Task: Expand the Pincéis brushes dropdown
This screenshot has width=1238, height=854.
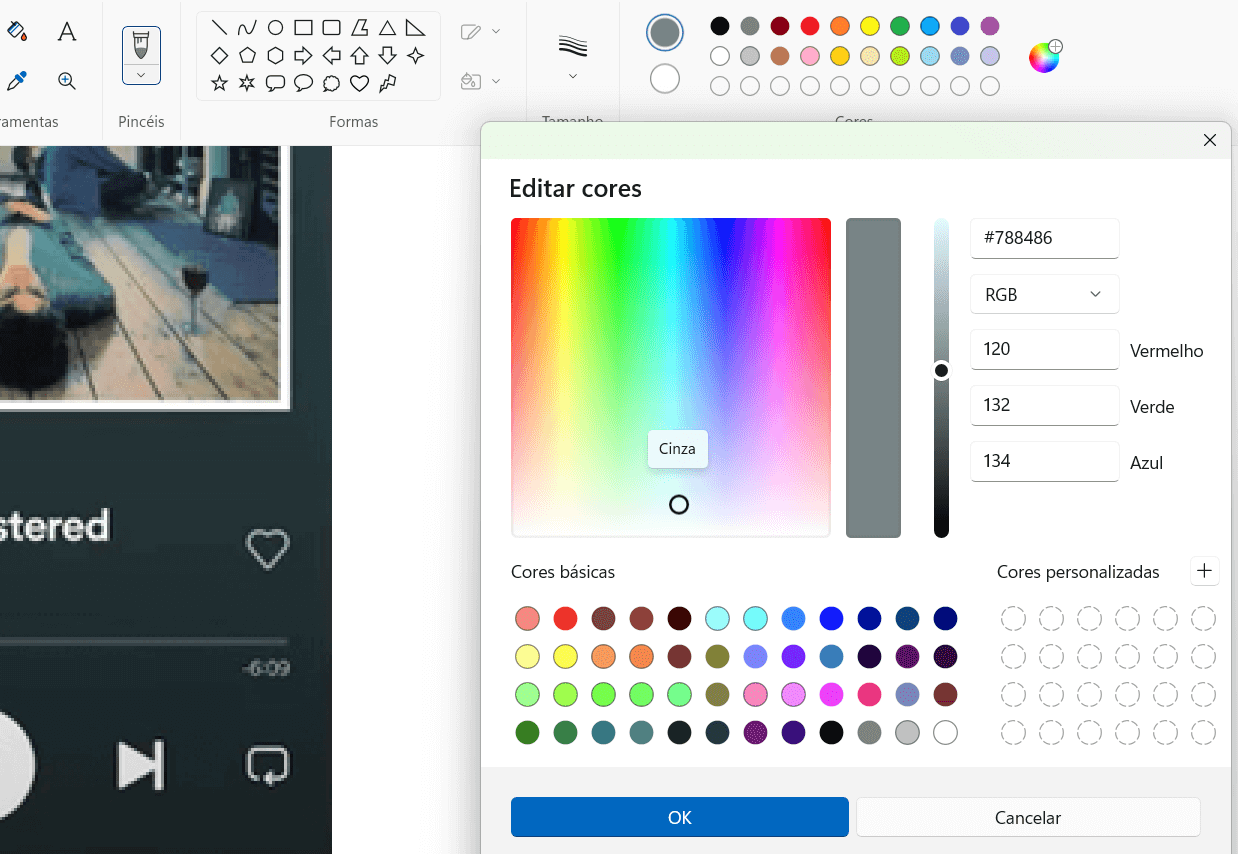Action: [141, 75]
